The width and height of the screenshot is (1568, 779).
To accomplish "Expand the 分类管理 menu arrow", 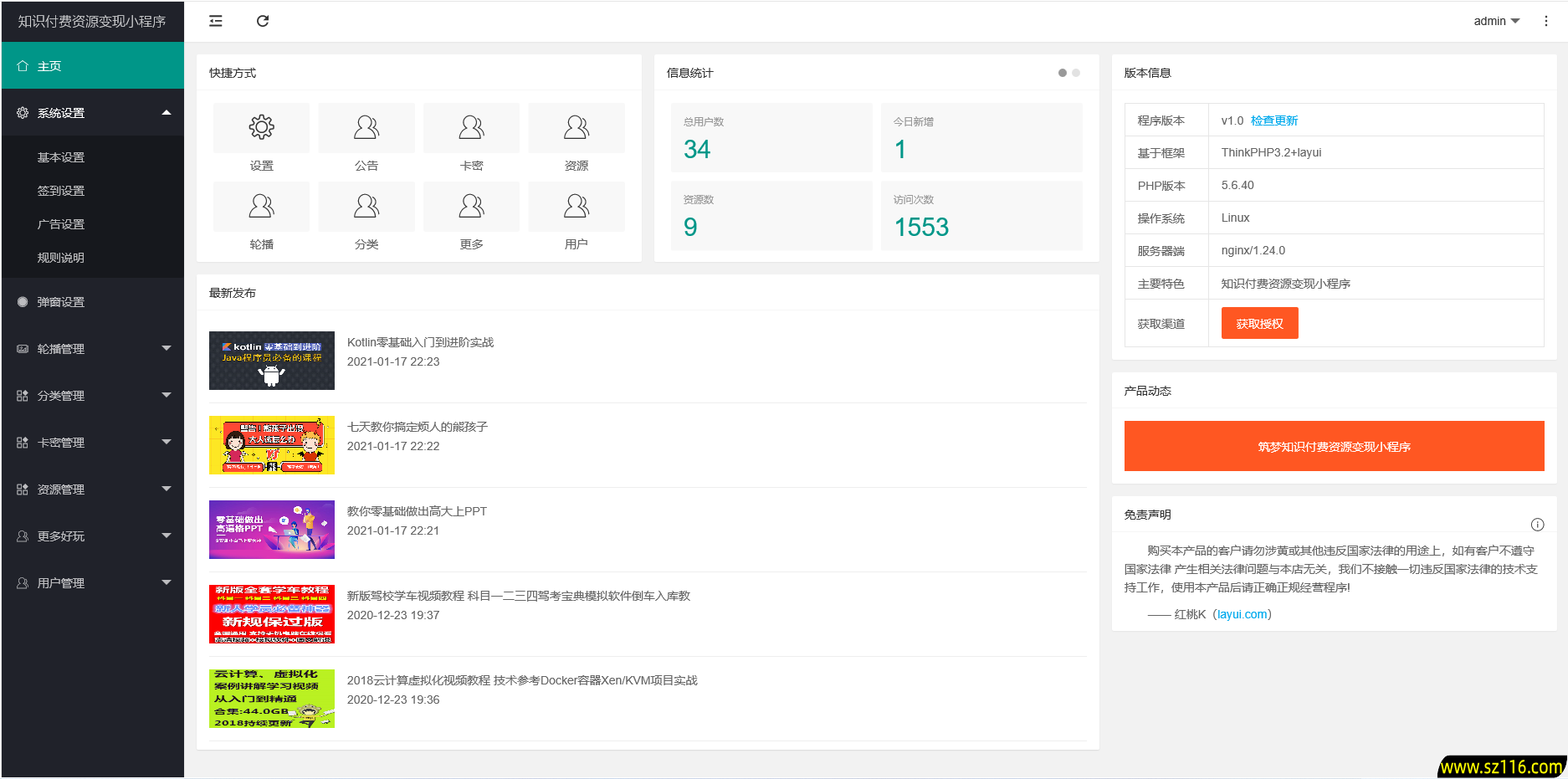I will pos(167,395).
